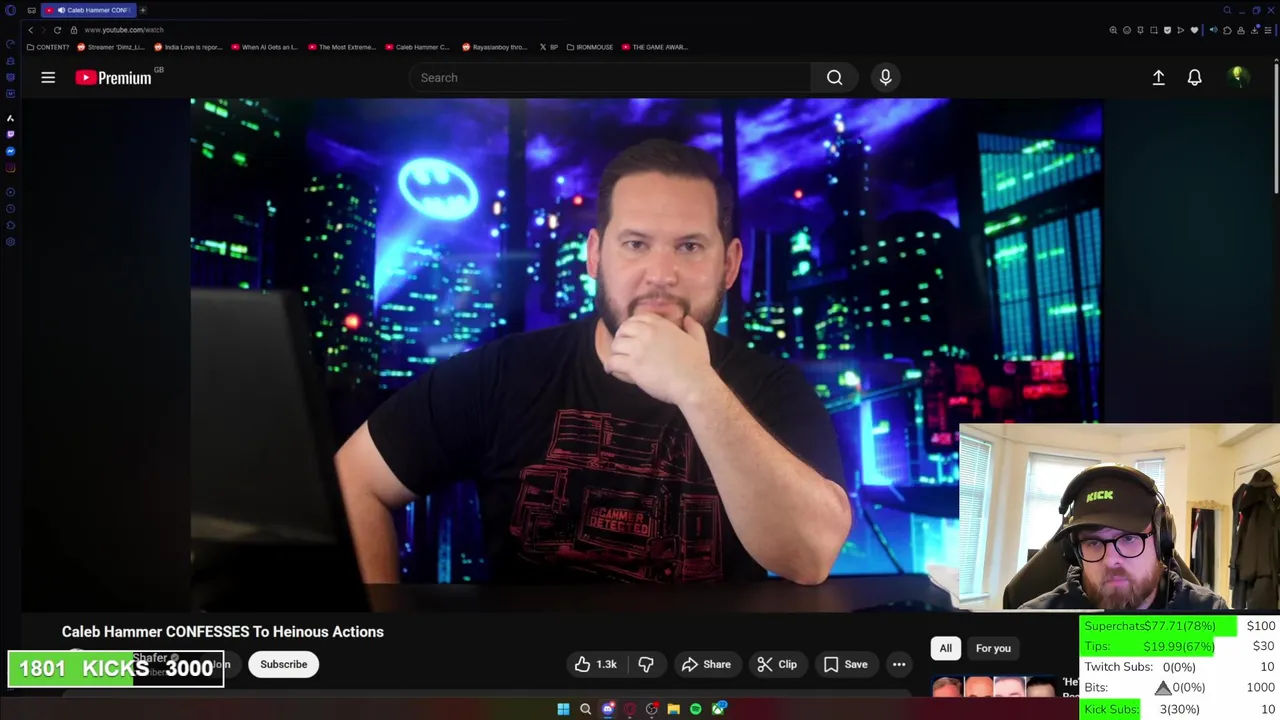Open a new browser tab with plus

[143, 10]
